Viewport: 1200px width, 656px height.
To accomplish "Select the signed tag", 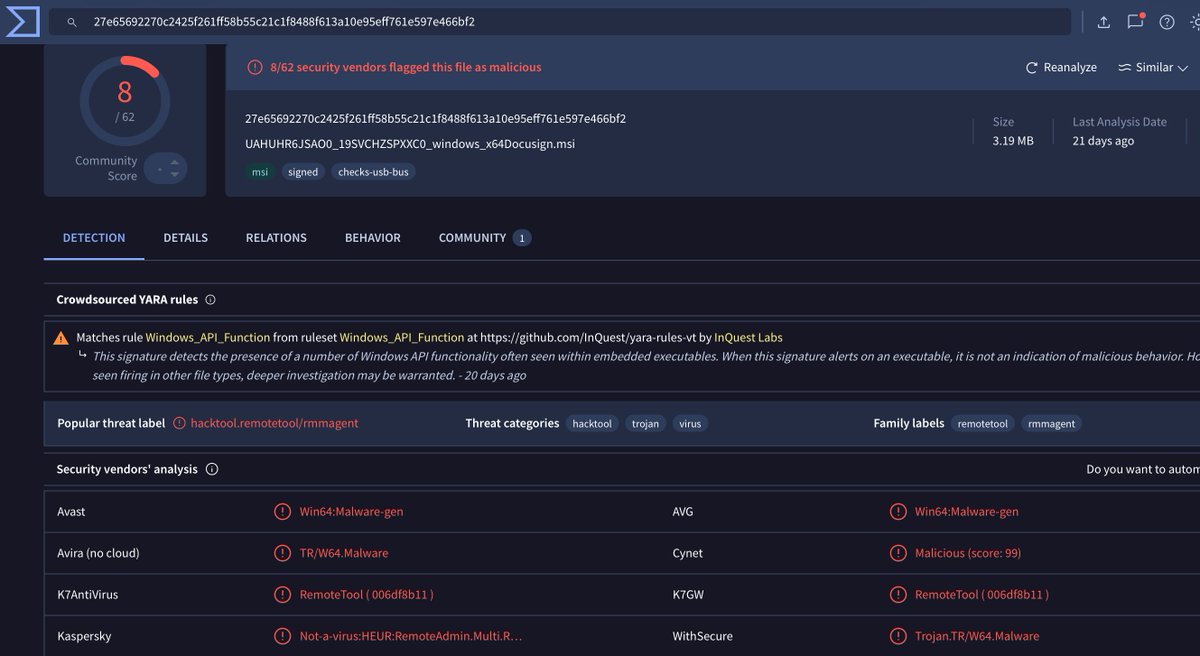I will (303, 172).
